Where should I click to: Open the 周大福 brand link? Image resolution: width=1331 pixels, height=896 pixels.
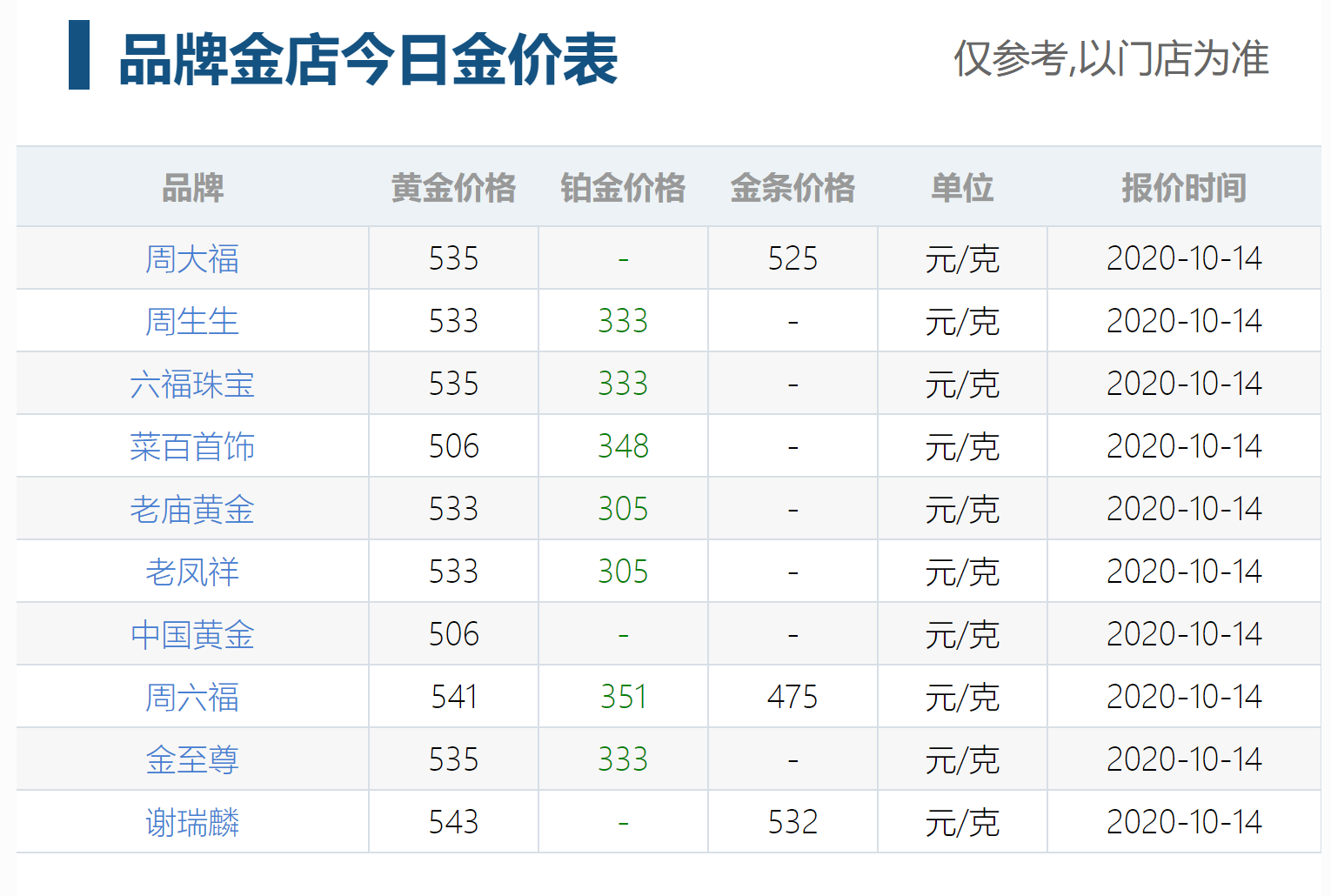192,258
